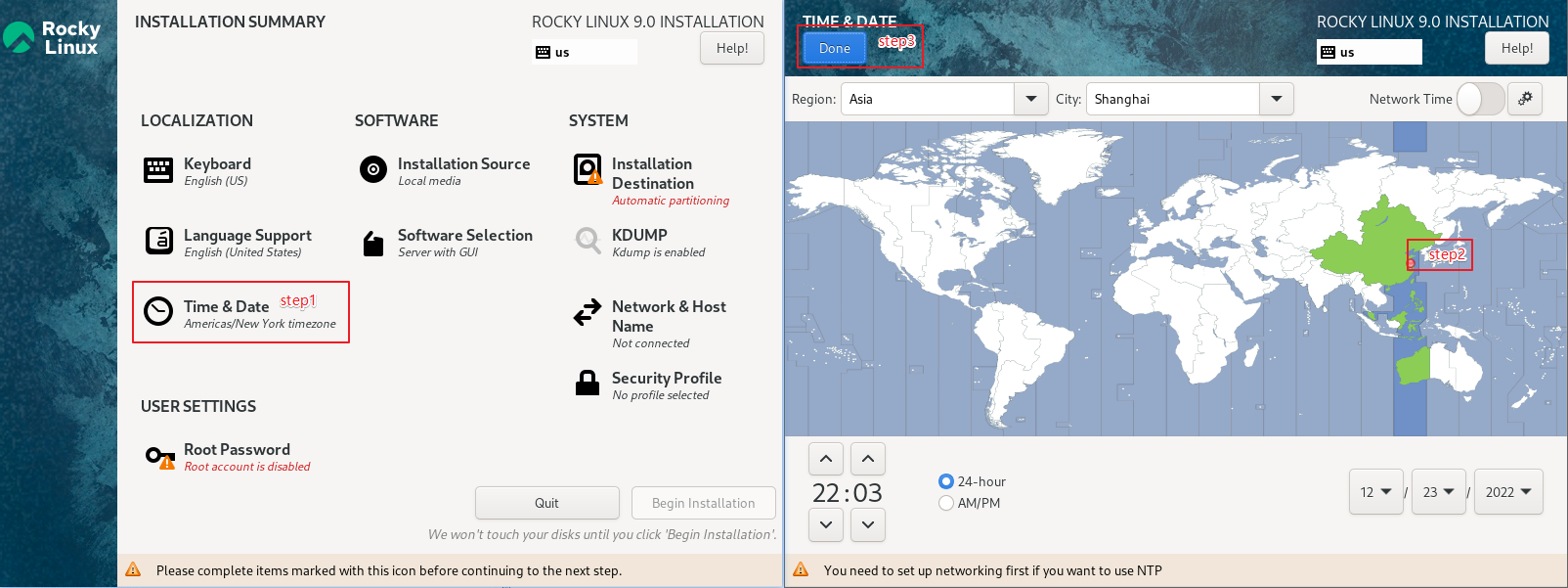Screen dimensions: 1568x588
Task: Select the 24-hour time format
Action: click(945, 481)
